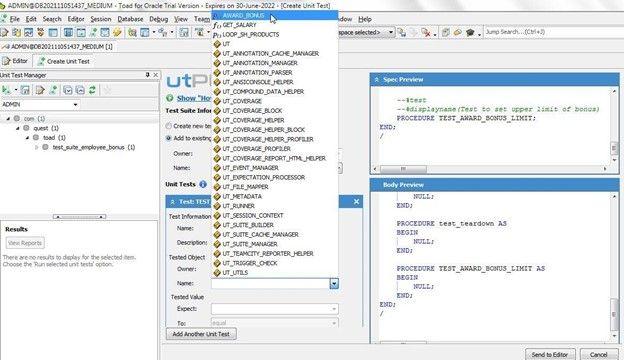Select UT_RUNNER in the object list
This screenshot has width=624, height=360.
275,206
